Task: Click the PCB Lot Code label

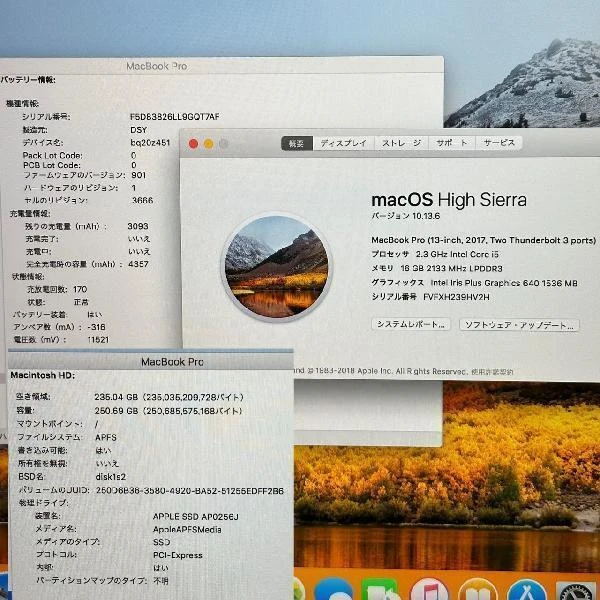Action: click(52, 165)
